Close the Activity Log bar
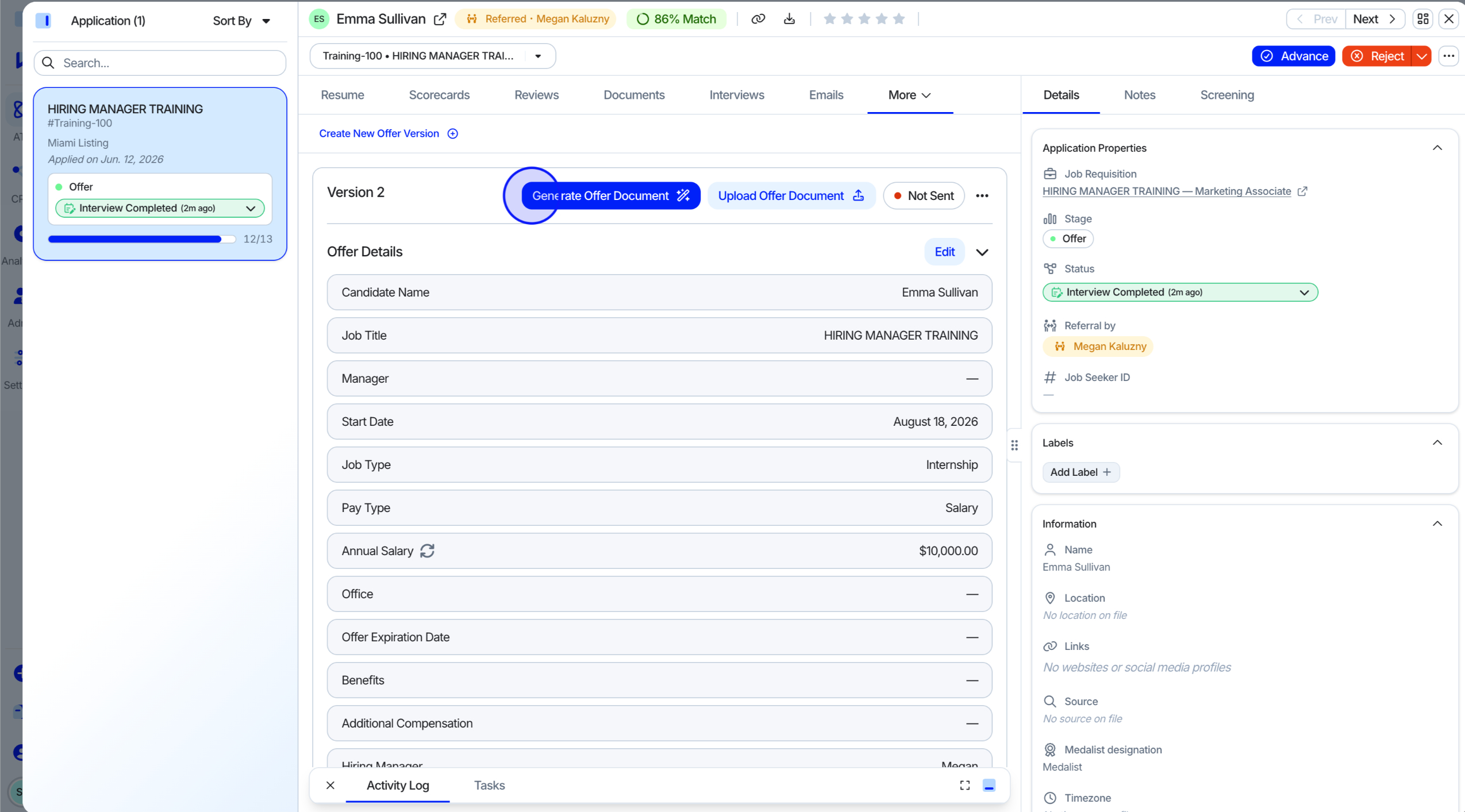This screenshot has height=812, width=1465. [x=330, y=785]
